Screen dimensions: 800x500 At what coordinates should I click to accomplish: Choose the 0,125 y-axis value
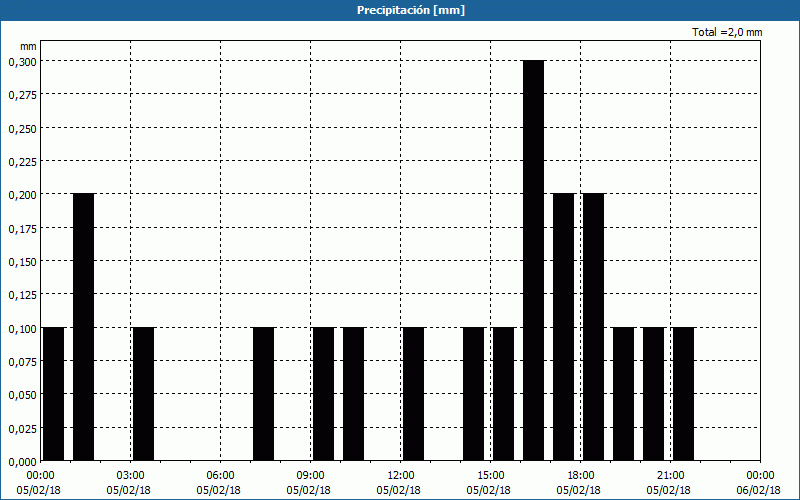click(x=23, y=295)
